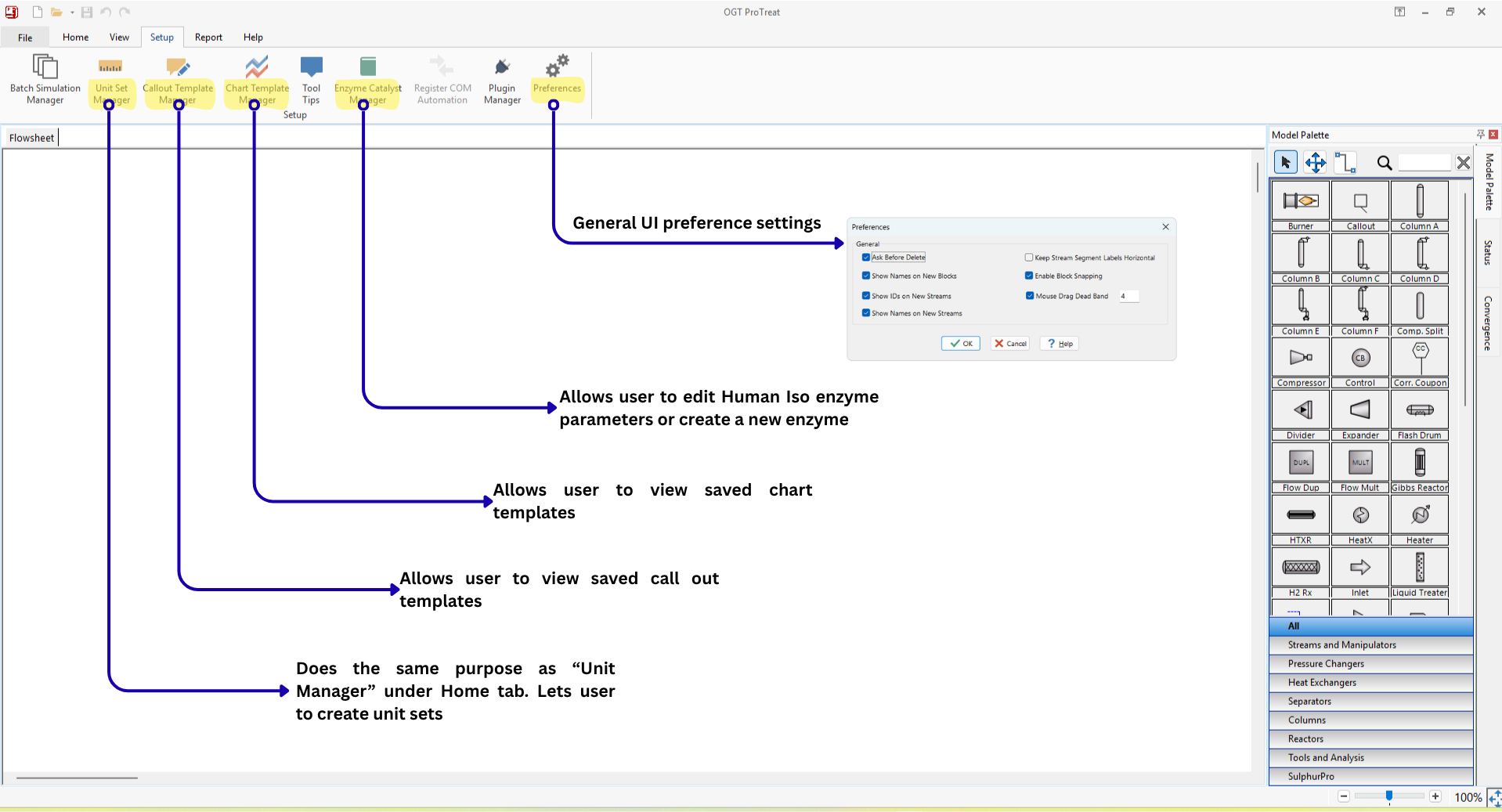Viewport: 1502px width, 812px height.
Task: Pick the Heater block
Action: (x=1420, y=520)
